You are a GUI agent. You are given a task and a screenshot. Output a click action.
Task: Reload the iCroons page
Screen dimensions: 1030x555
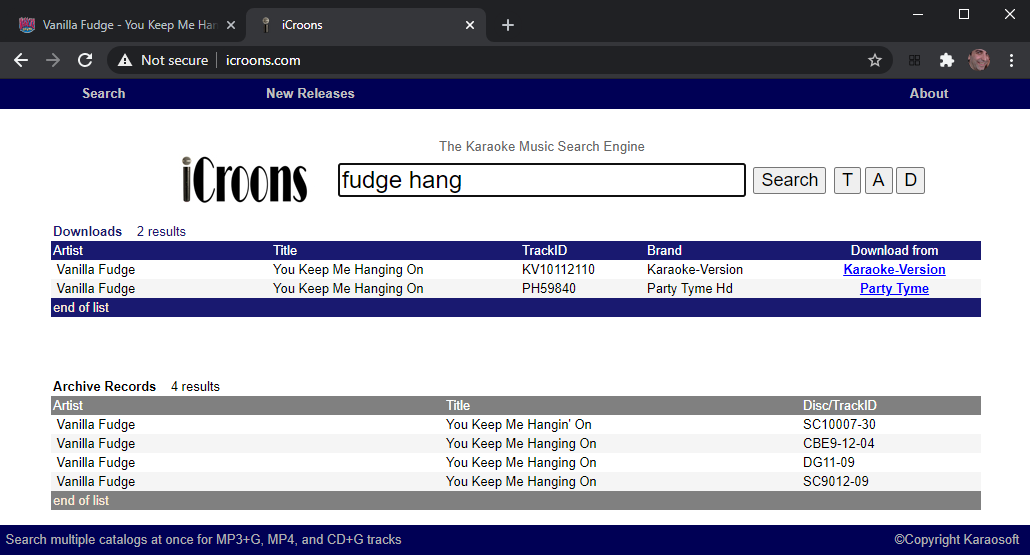[x=85, y=60]
